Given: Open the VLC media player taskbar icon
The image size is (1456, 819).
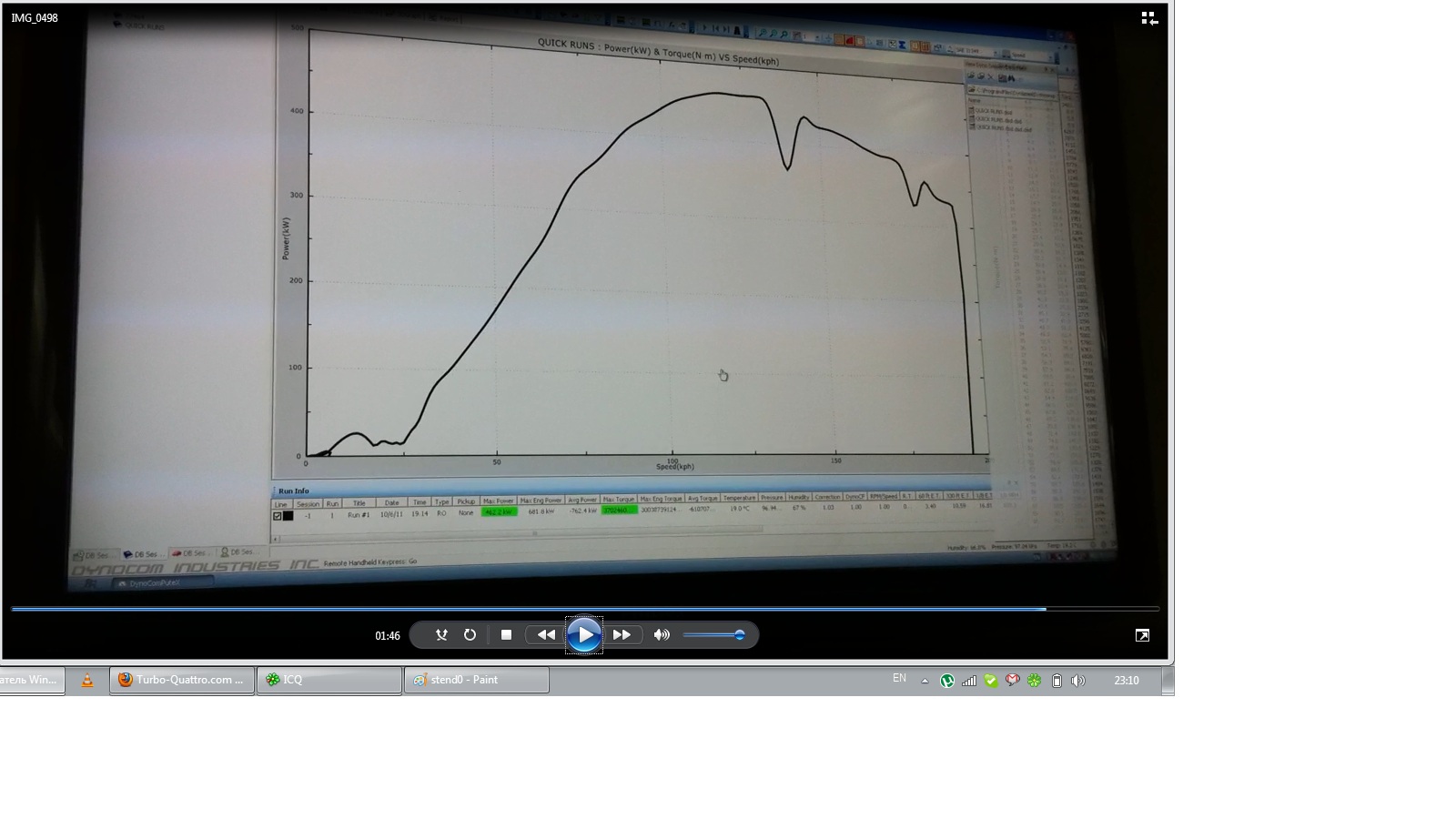Looking at the screenshot, I should (x=87, y=680).
